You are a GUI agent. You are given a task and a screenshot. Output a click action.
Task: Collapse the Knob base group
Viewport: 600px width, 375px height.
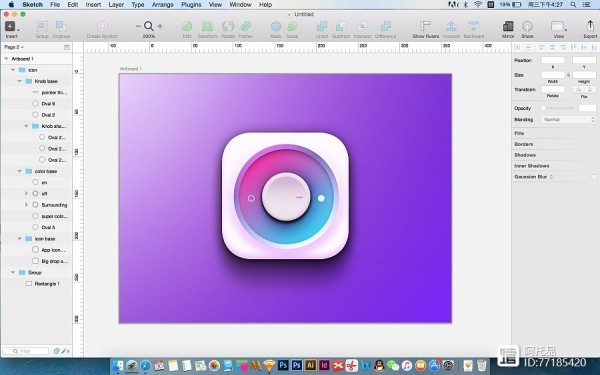click(20, 81)
